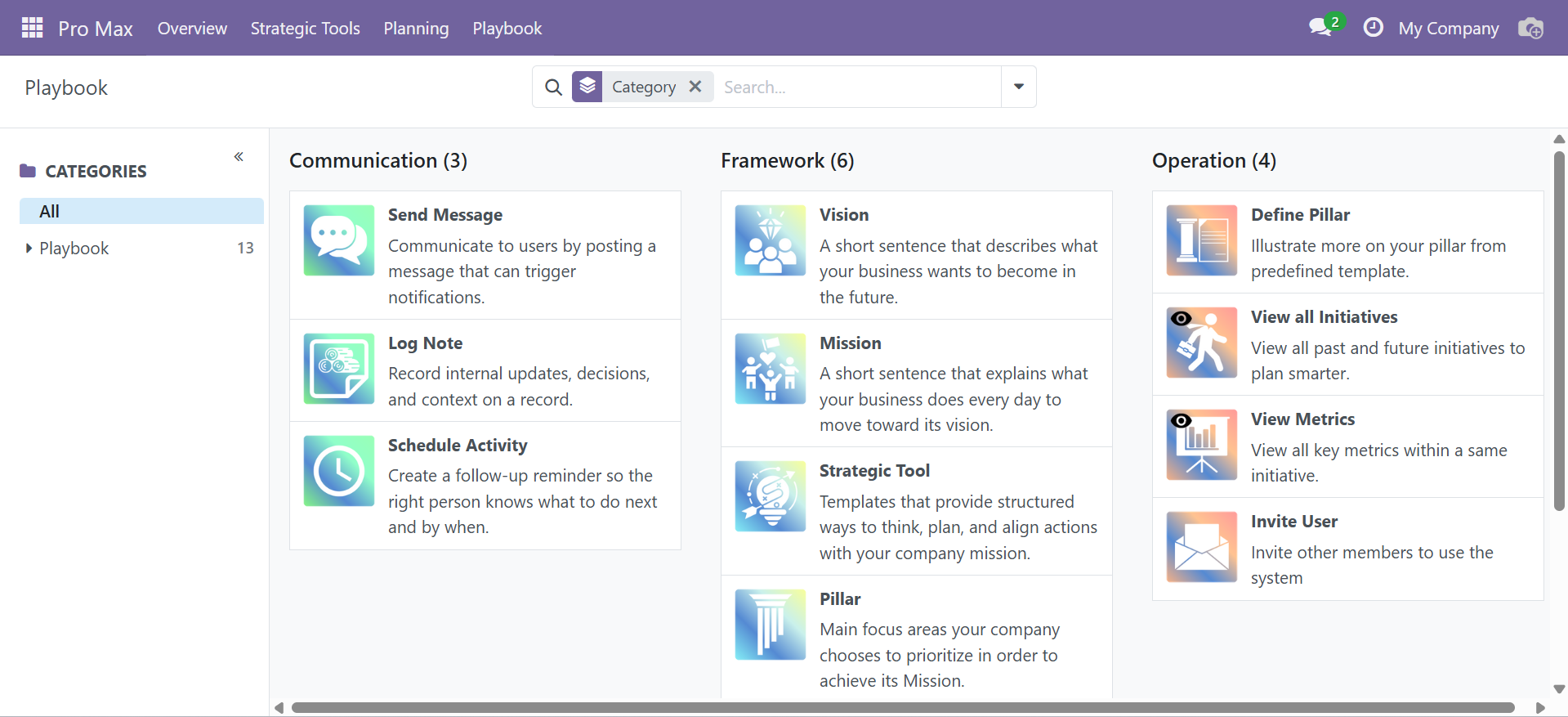Image resolution: width=1568 pixels, height=717 pixels.
Task: Click the My Company switcher
Action: [1448, 29]
